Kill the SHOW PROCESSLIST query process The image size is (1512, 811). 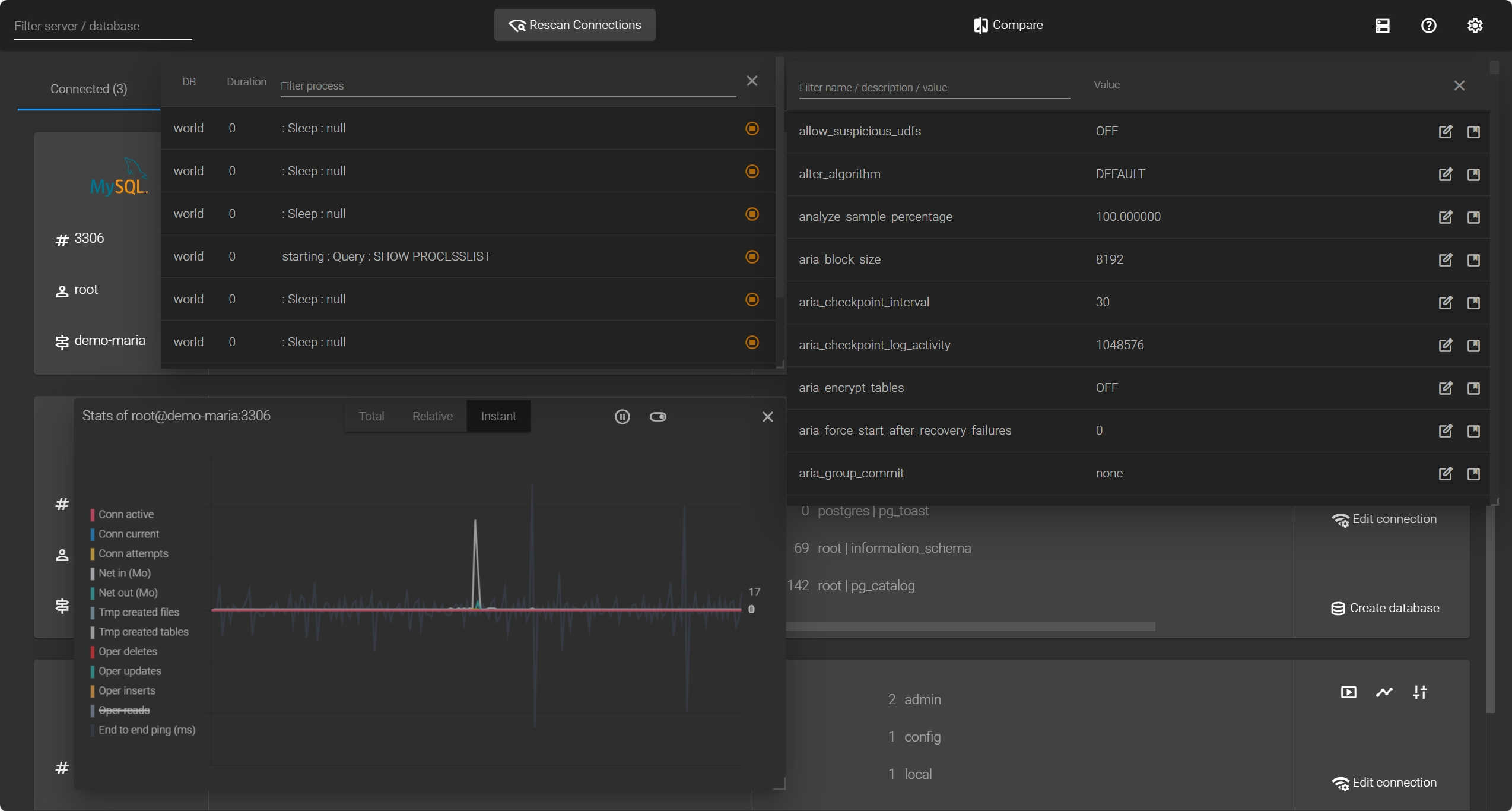pyautogui.click(x=752, y=256)
